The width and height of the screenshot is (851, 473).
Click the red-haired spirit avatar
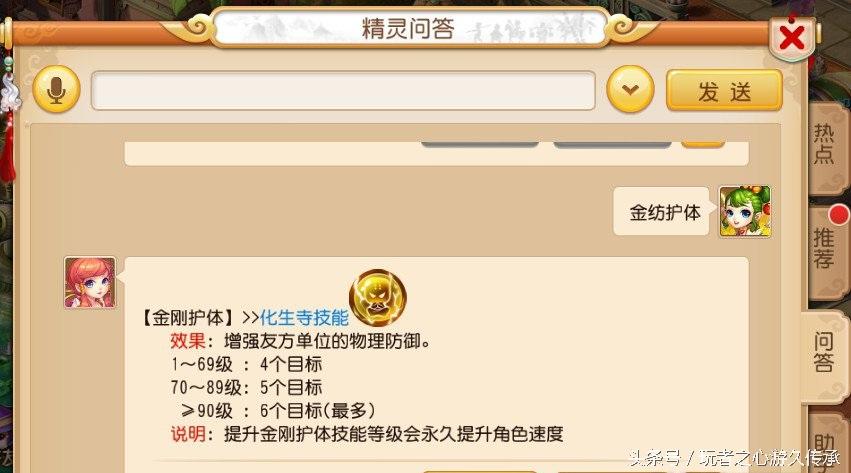(x=90, y=283)
